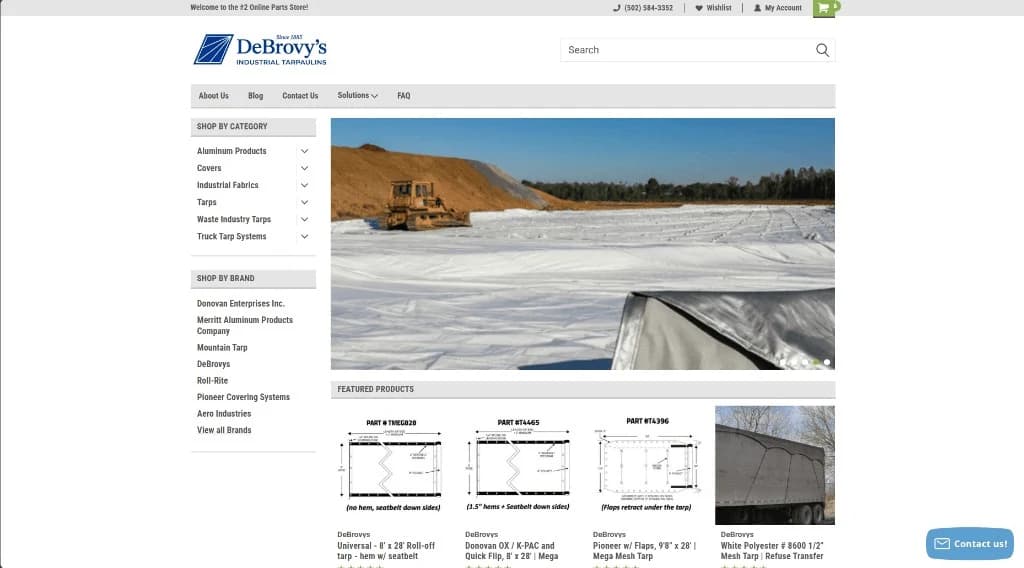Expand the Aluminum Products category chevron
Viewport: 1024px width, 568px height.
pyautogui.click(x=304, y=151)
